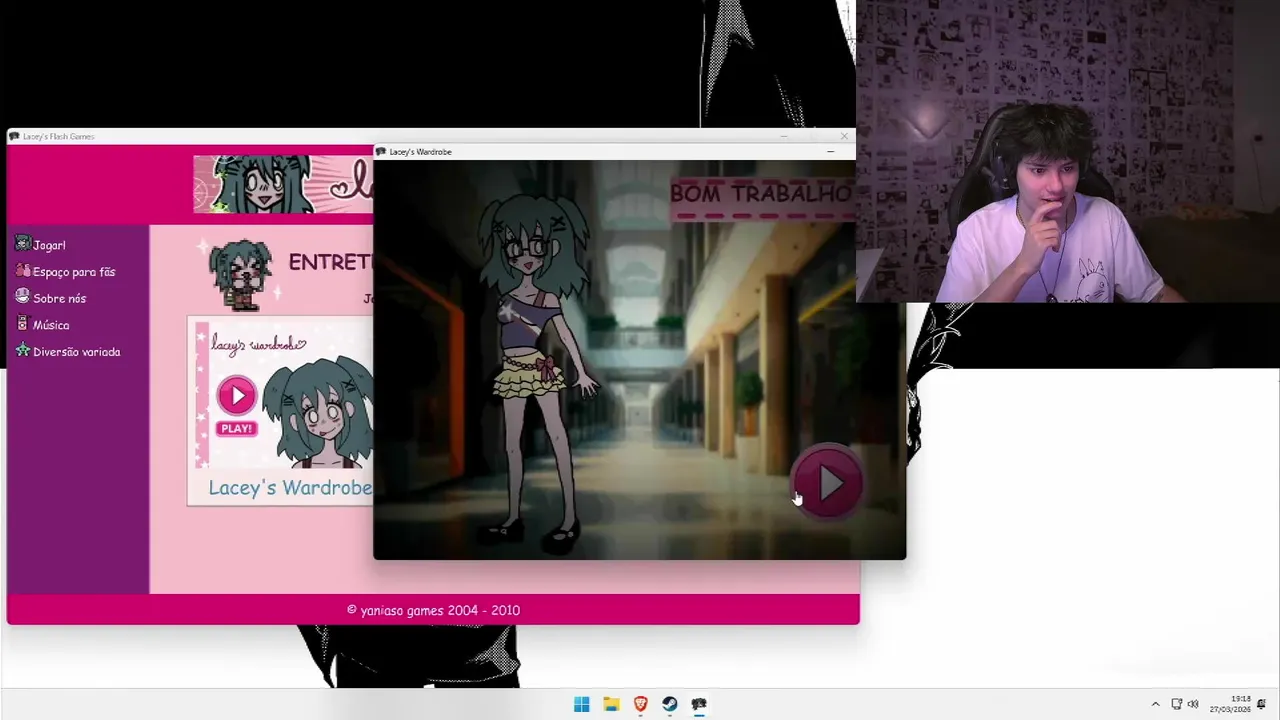This screenshot has width=1280, height=720.
Task: Open Brave browser from the taskbar
Action: point(640,704)
